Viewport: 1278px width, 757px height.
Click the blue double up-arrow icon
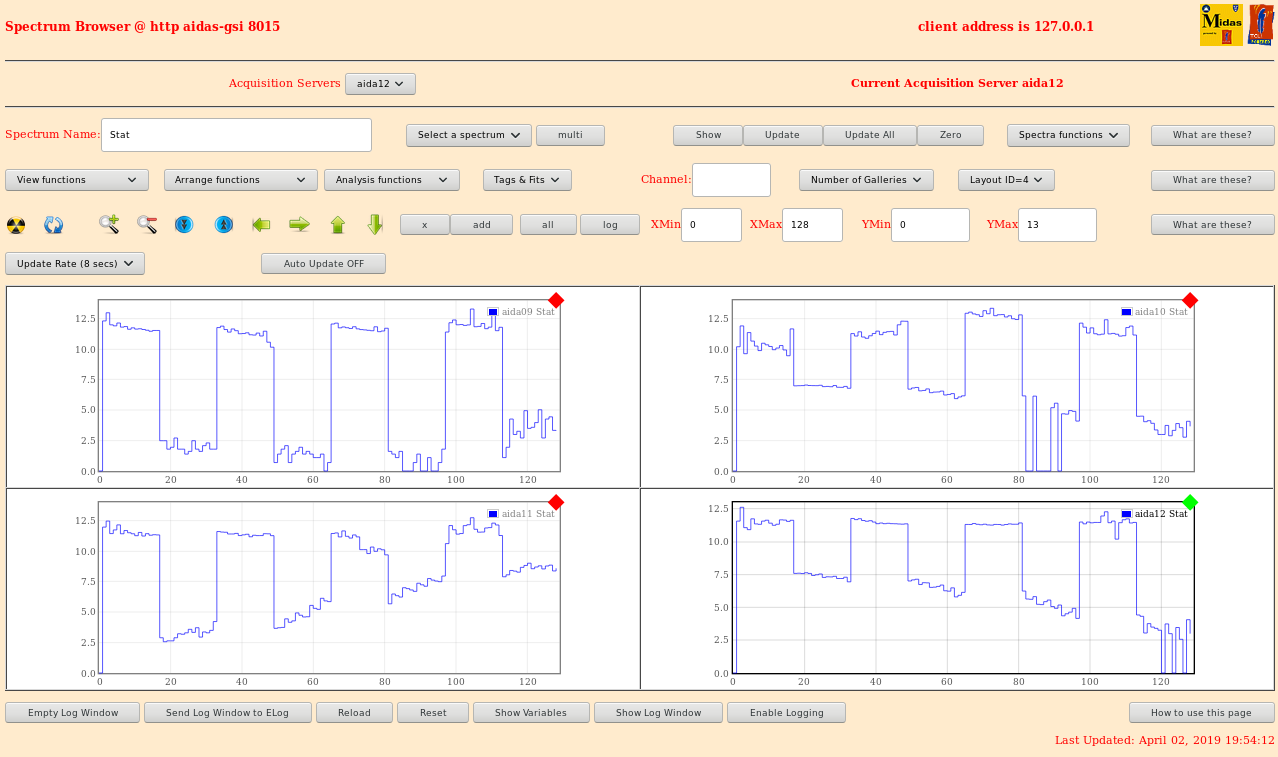[x=223, y=225]
